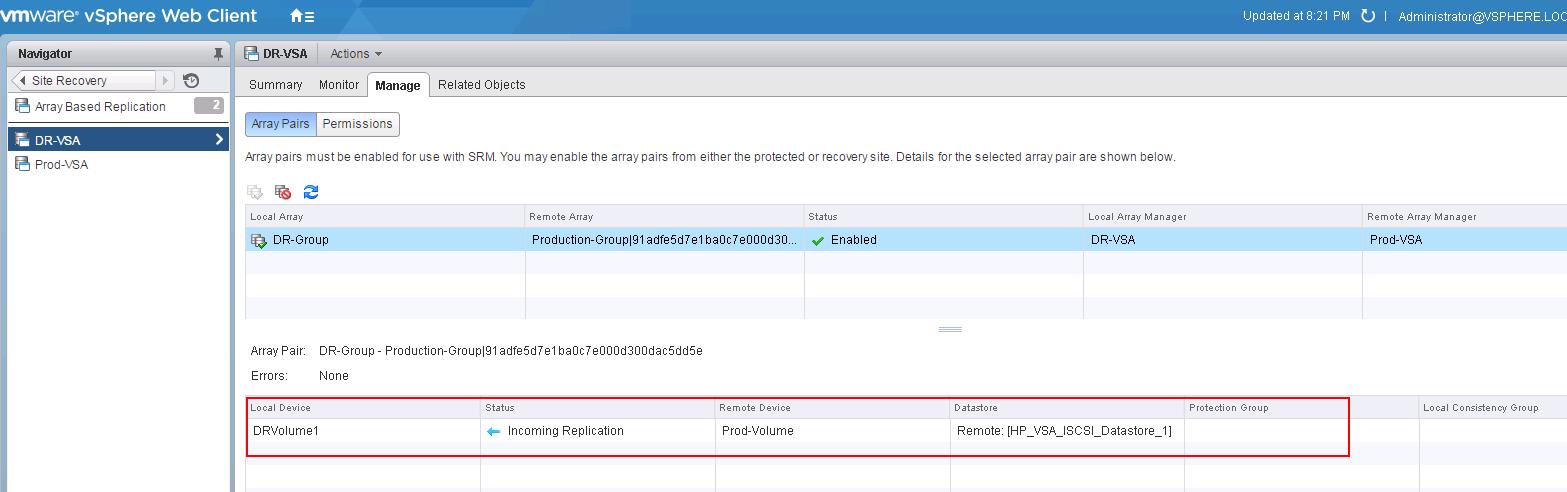Sort by Local Device column header
The image size is (1567, 492).
coord(363,408)
